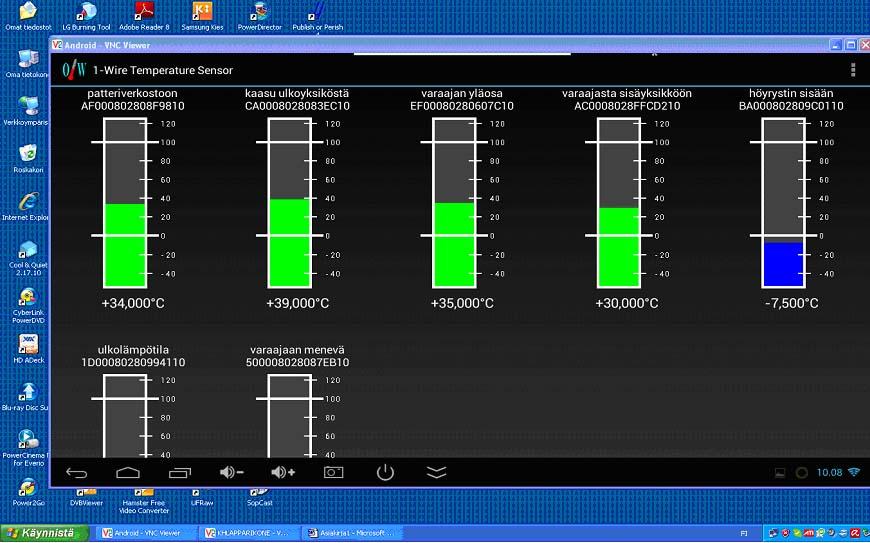Select the höyrystin sisään blue temperature gauge

(x=783, y=201)
